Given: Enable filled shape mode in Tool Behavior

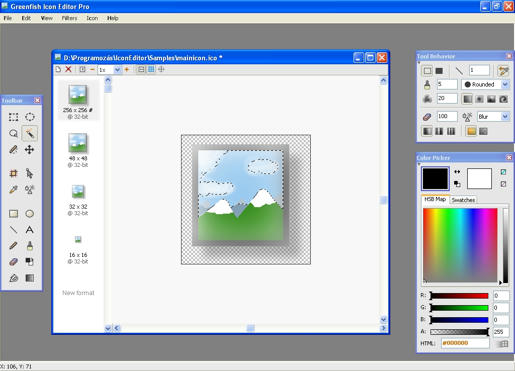Looking at the screenshot, I should pos(439,71).
